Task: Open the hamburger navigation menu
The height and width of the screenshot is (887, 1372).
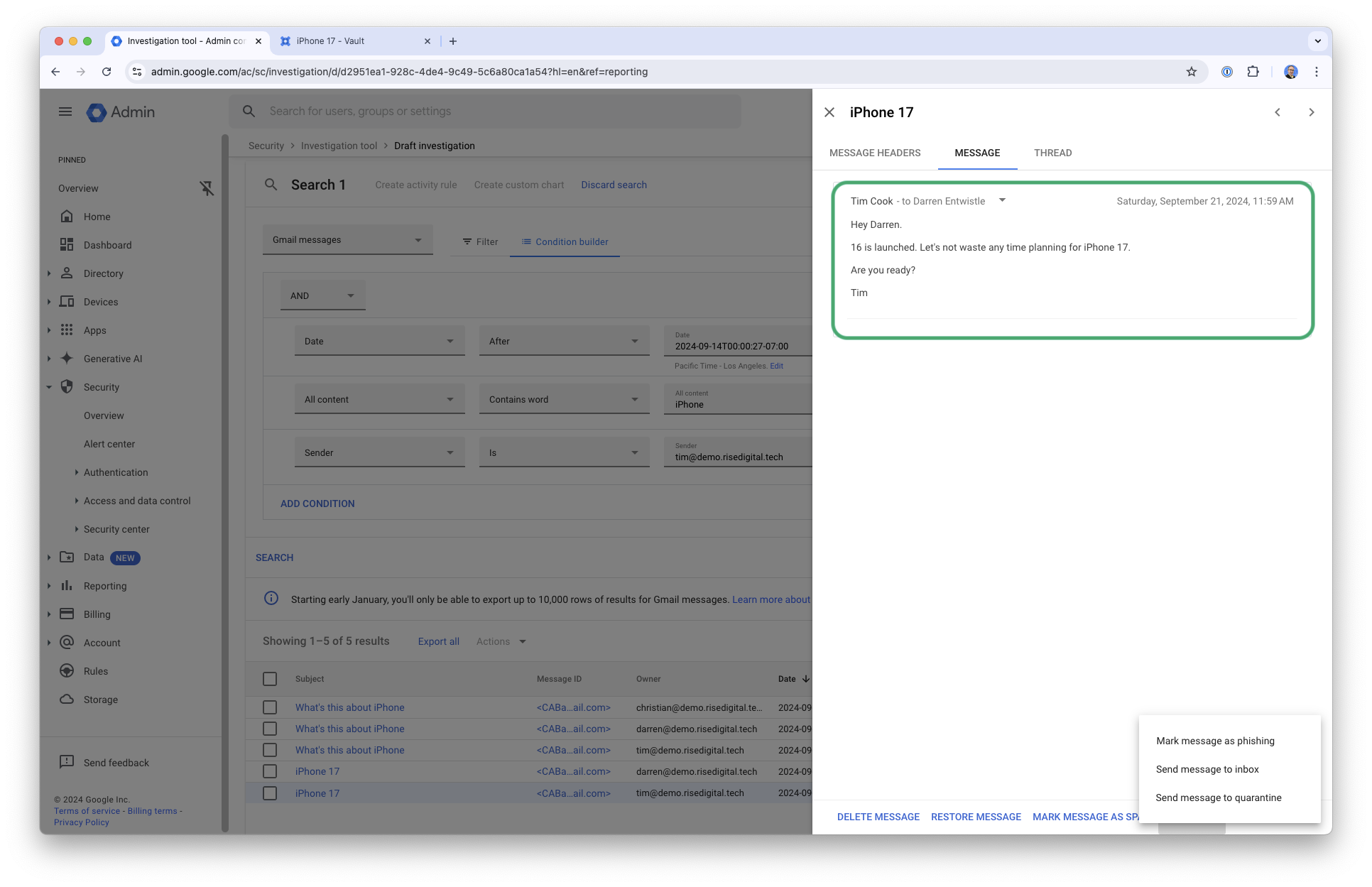Action: (x=65, y=111)
